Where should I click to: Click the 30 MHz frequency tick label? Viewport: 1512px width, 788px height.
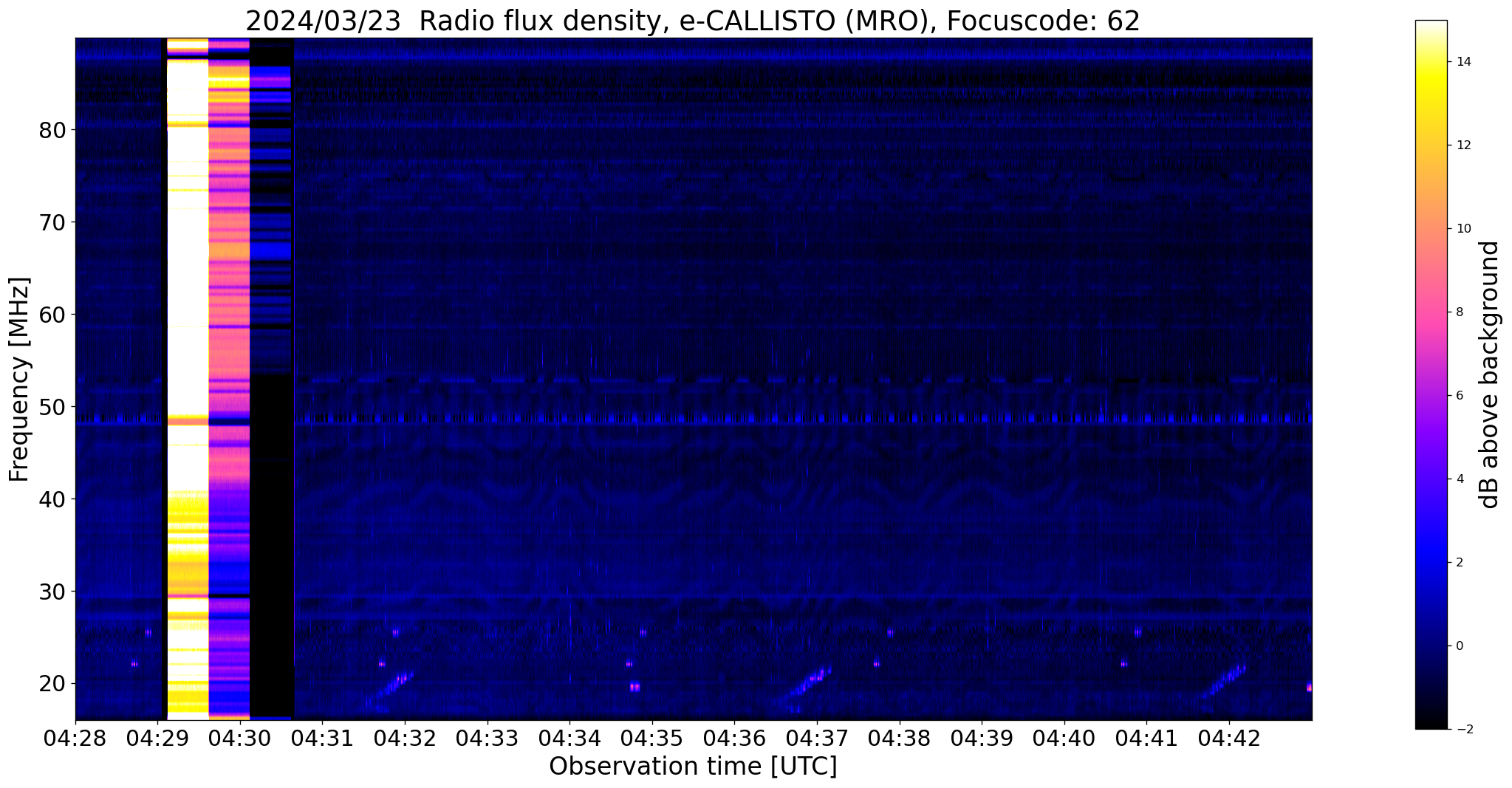coord(52,592)
